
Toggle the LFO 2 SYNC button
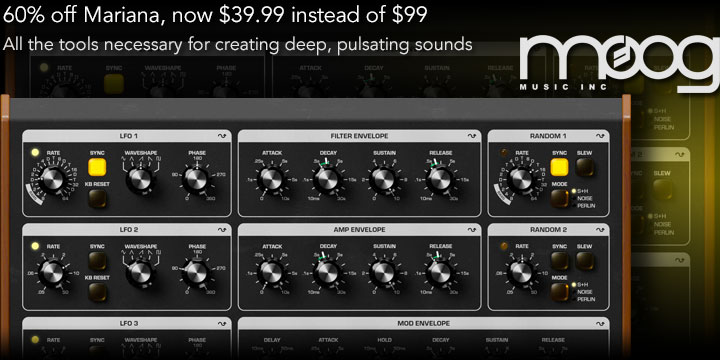click(x=97, y=261)
